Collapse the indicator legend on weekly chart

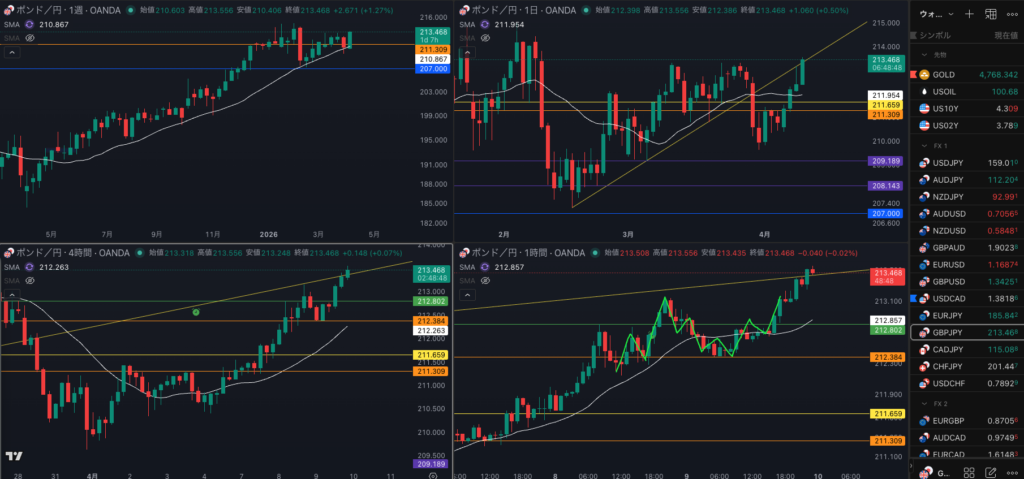click(x=10, y=52)
